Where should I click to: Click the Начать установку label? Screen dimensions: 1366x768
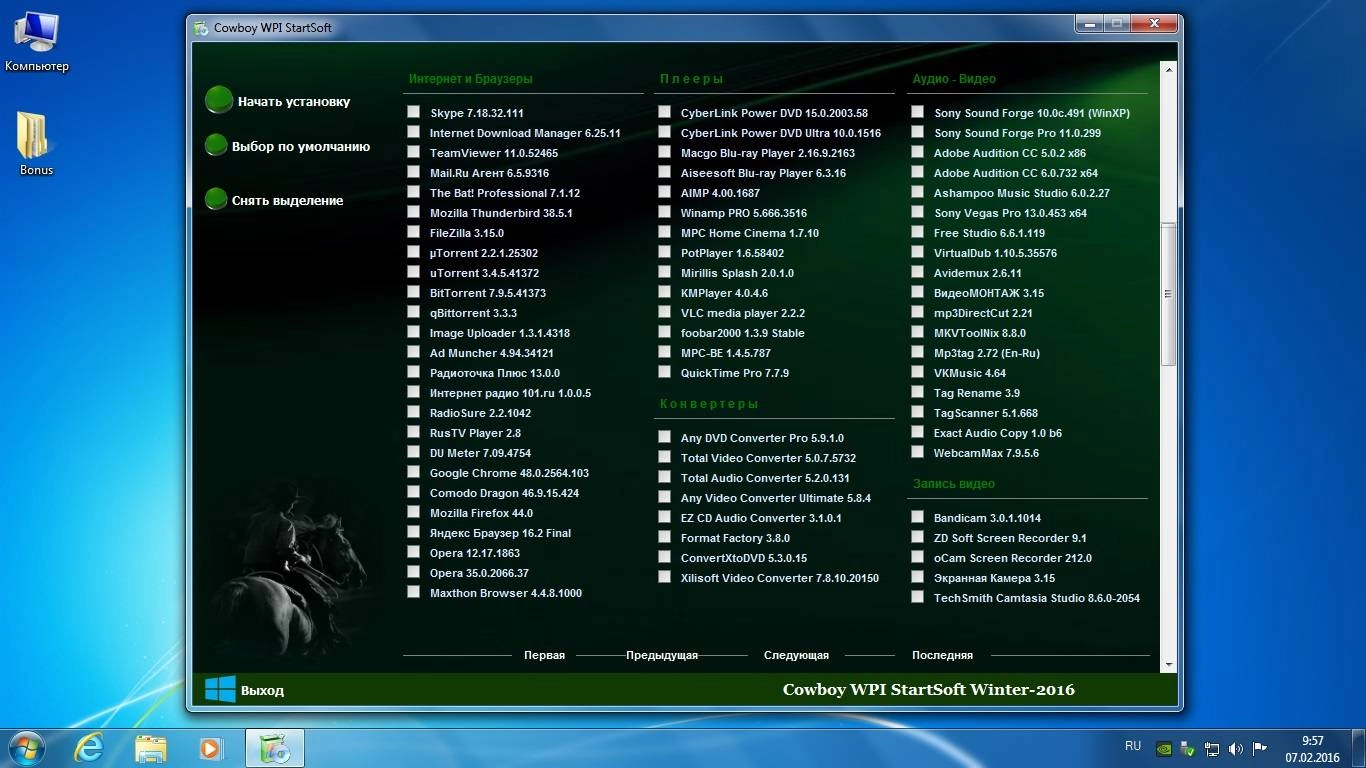[x=294, y=101]
